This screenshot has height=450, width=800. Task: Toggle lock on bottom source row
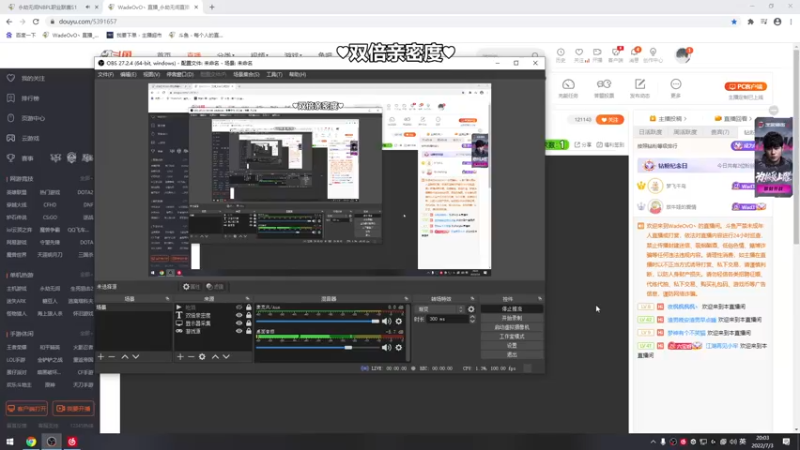pyautogui.click(x=248, y=331)
